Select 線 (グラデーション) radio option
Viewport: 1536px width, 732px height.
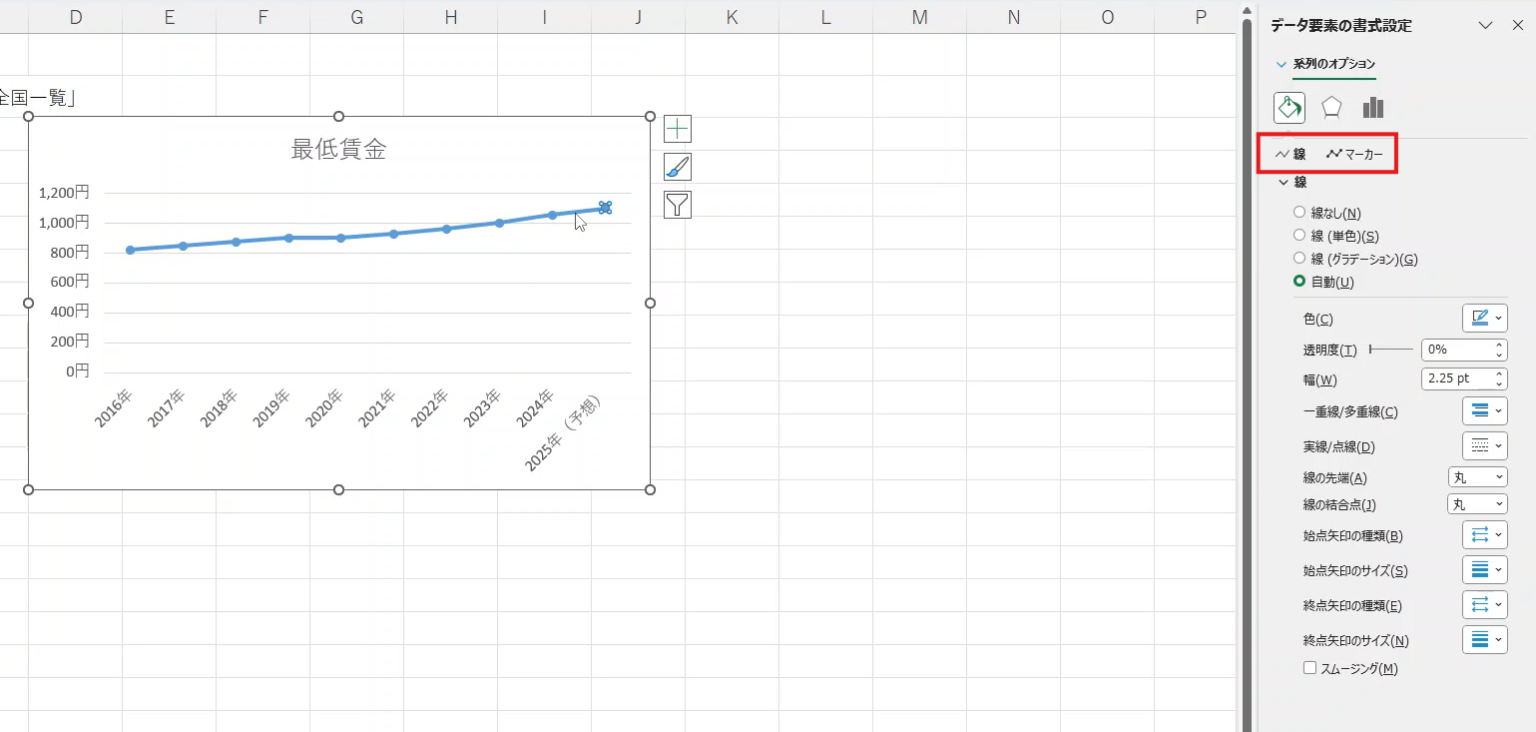pos(1299,259)
